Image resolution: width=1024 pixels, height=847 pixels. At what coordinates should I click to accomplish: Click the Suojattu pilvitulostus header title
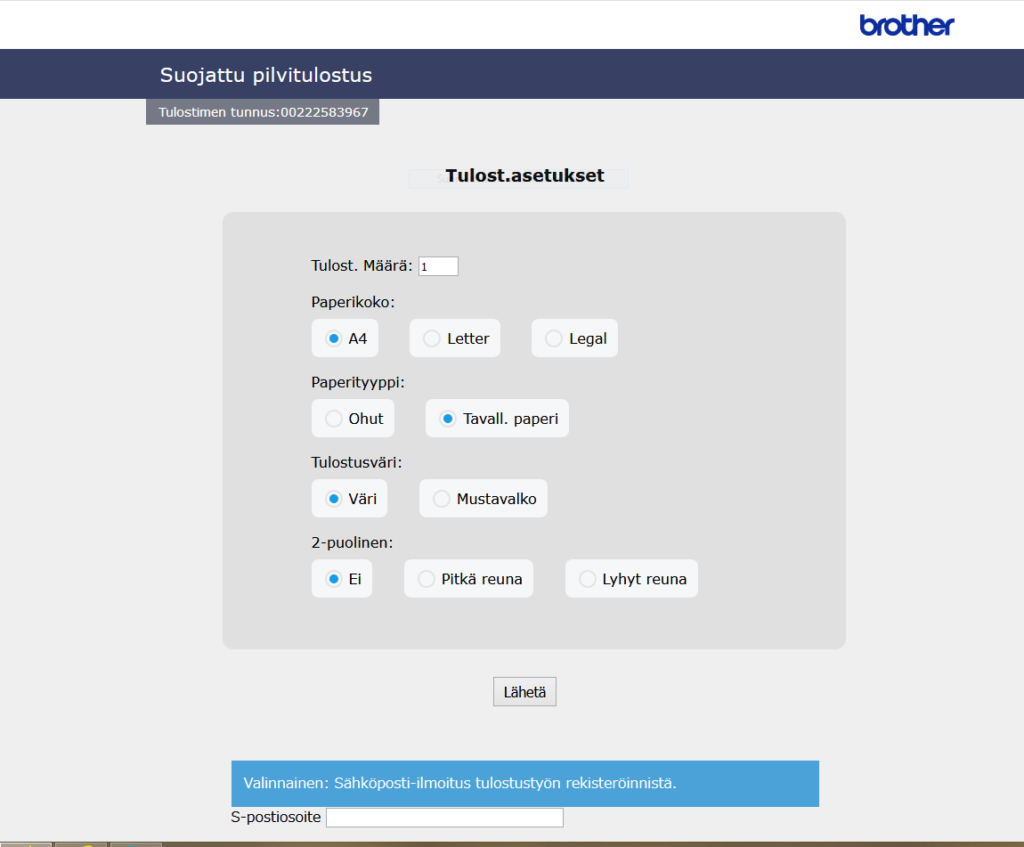tap(266, 75)
